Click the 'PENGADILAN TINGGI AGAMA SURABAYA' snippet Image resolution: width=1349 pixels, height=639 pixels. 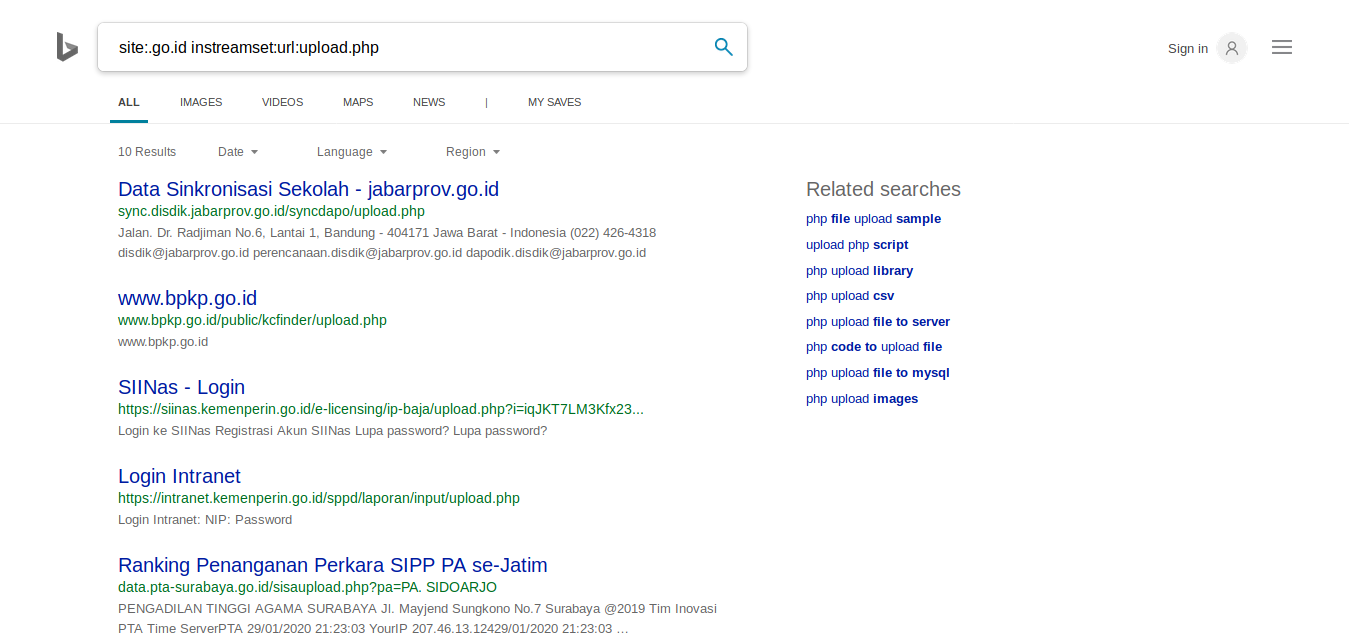[418, 619]
